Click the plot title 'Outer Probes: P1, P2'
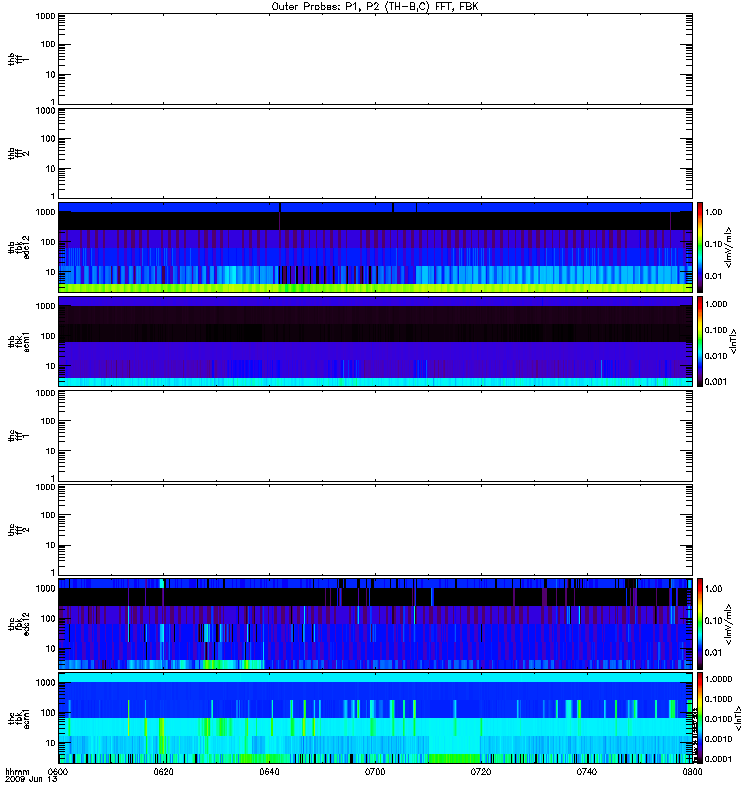The height and width of the screenshot is (800, 750). pos(375,6)
